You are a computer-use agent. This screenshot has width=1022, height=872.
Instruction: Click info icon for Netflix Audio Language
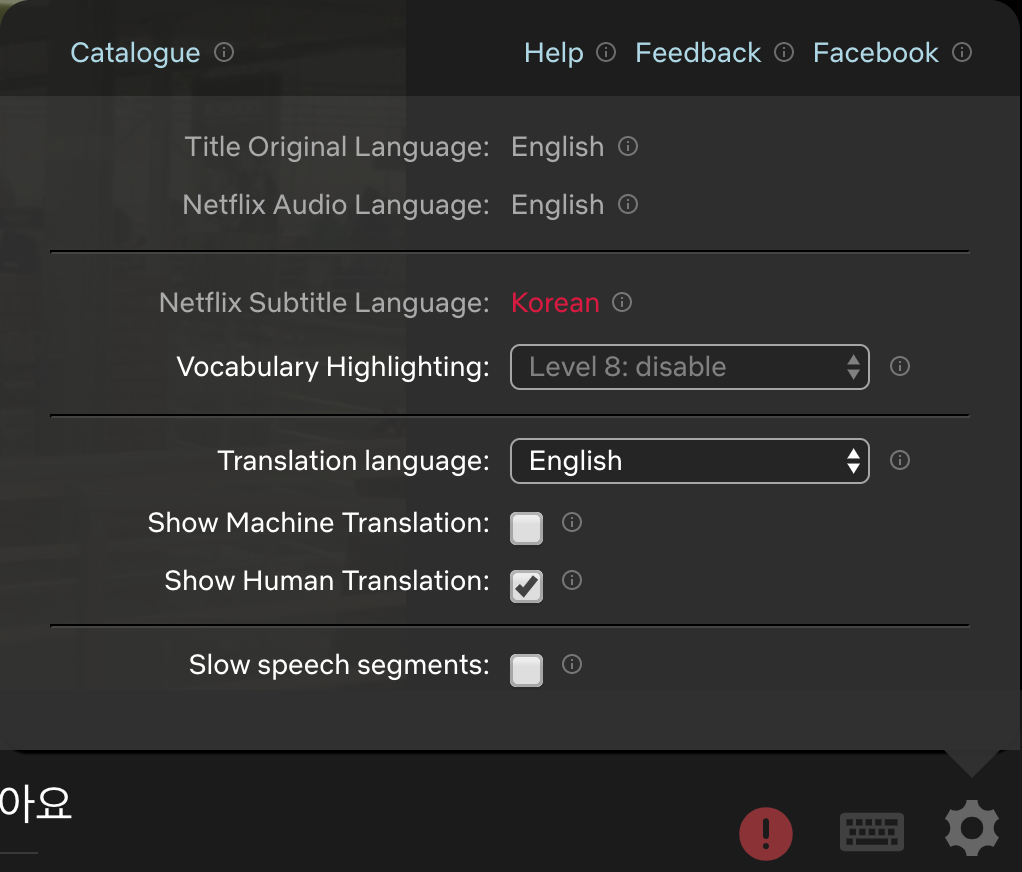coord(628,204)
